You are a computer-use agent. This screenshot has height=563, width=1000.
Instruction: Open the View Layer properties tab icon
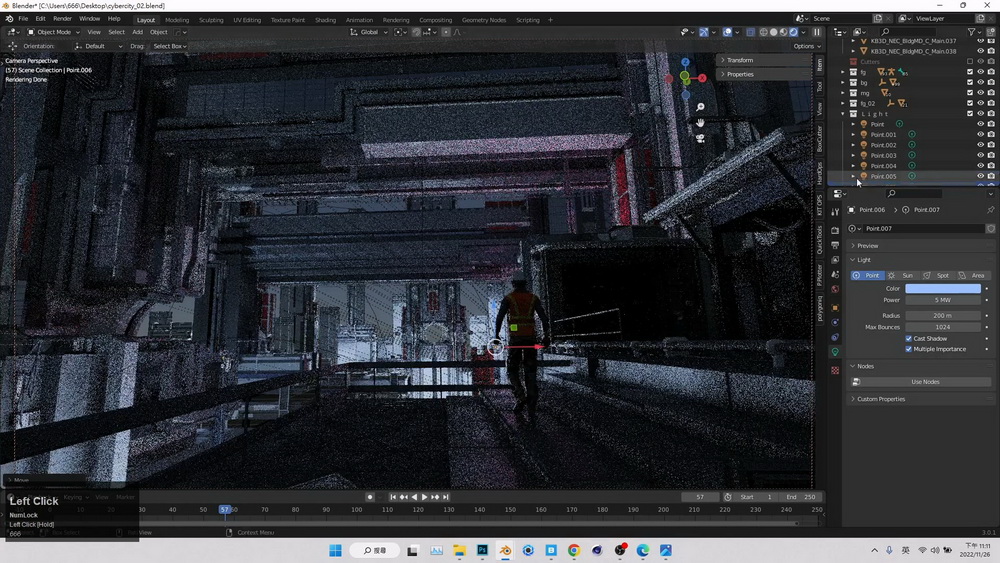835,260
